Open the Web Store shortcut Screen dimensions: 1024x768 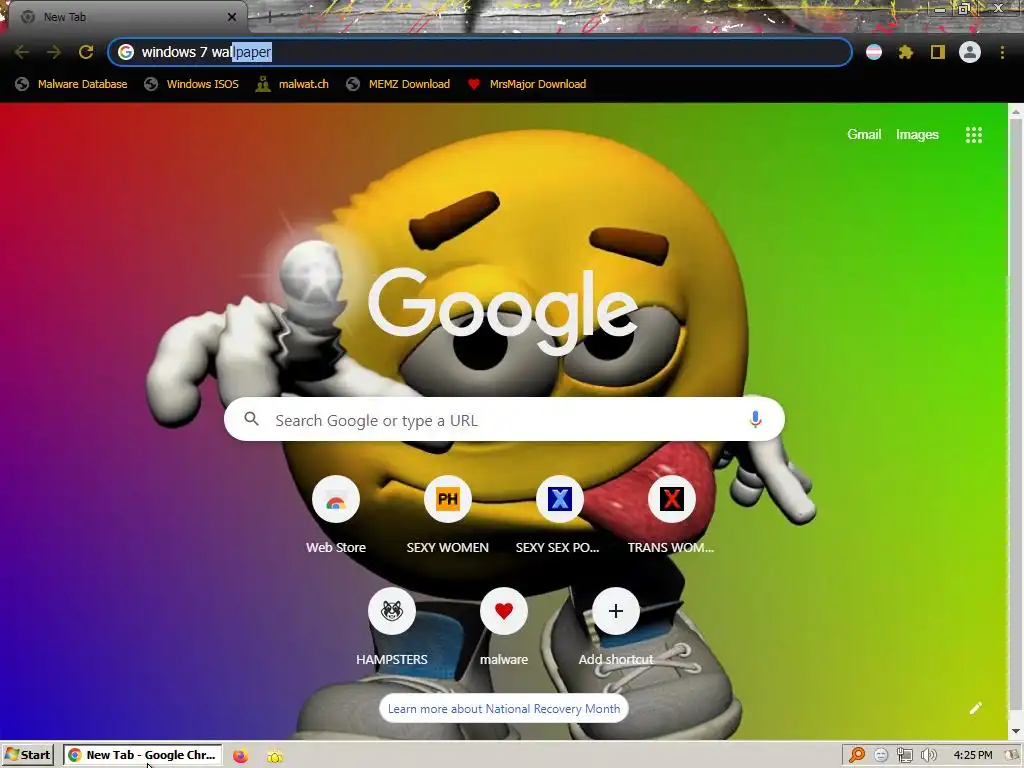point(336,516)
